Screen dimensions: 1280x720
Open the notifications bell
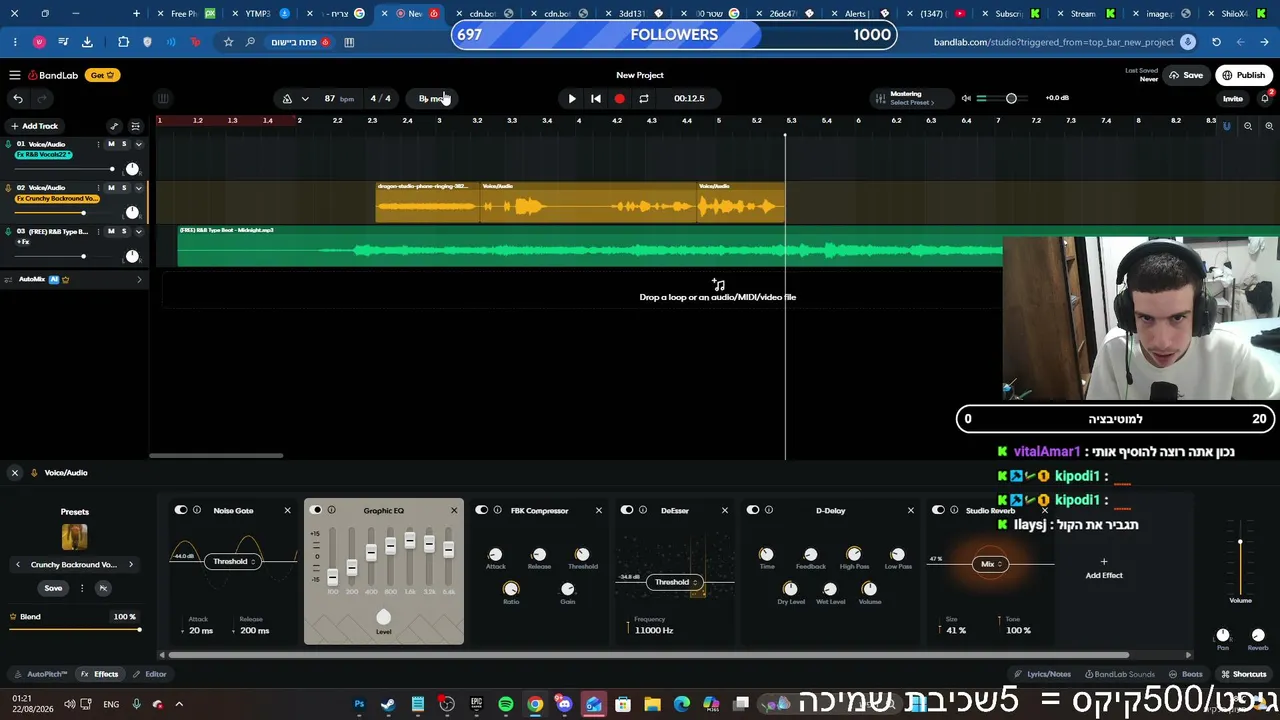point(1265,98)
